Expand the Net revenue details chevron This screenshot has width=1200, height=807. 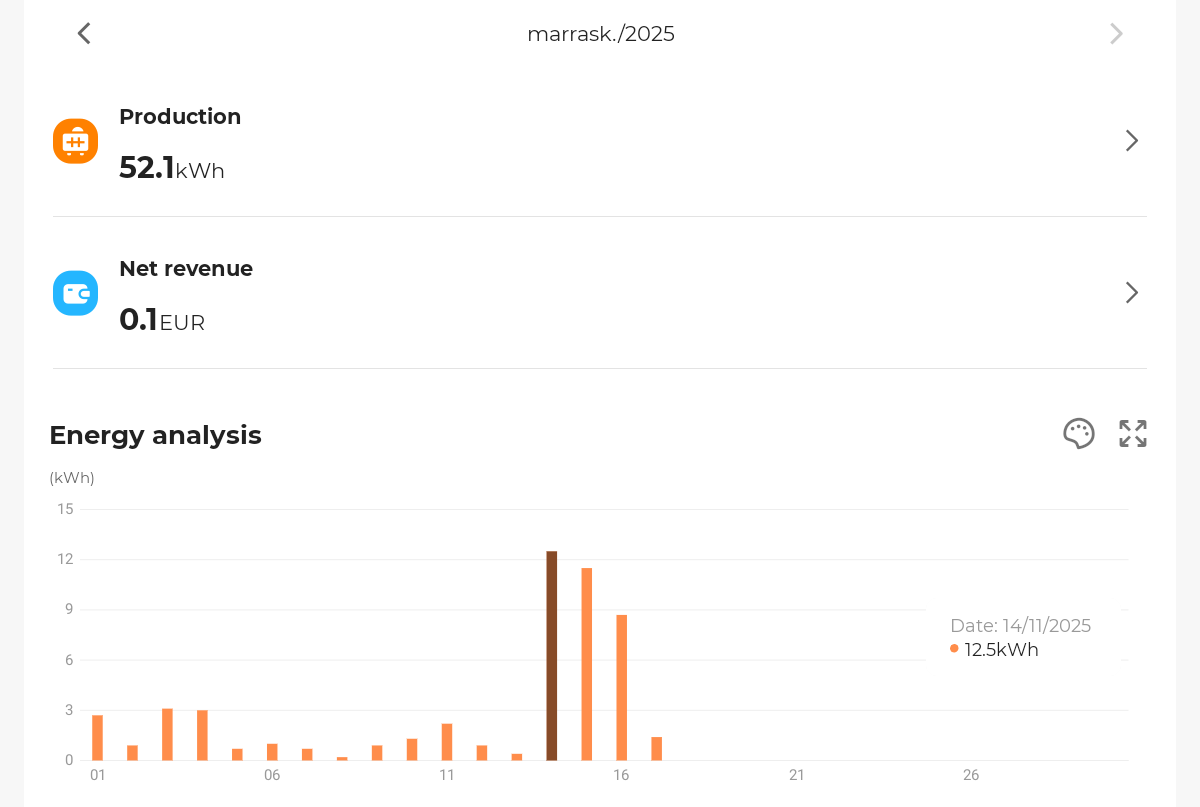(x=1131, y=293)
